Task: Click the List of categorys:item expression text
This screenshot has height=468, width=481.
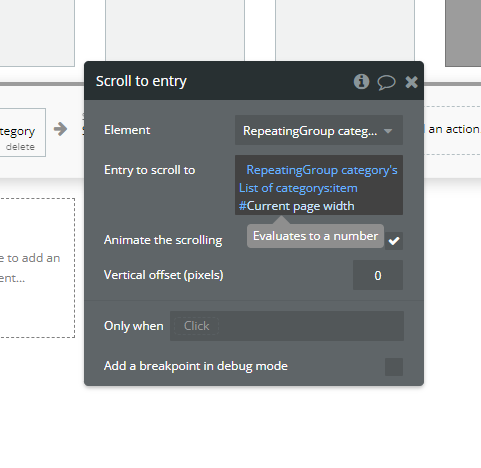Action: pyautogui.click(x=298, y=188)
